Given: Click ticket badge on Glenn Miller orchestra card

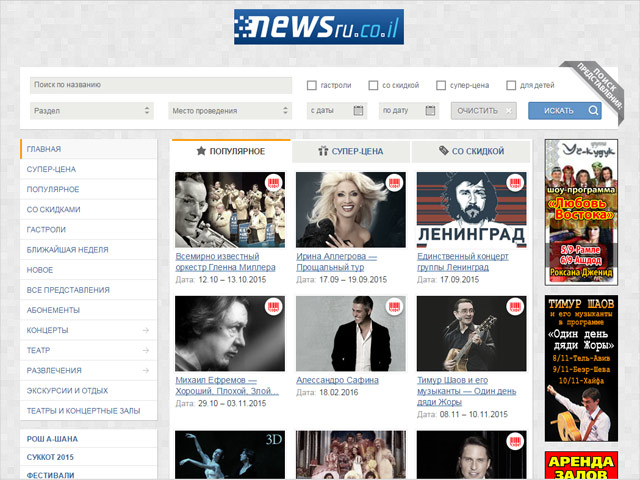Looking at the screenshot, I should pyautogui.click(x=273, y=183).
